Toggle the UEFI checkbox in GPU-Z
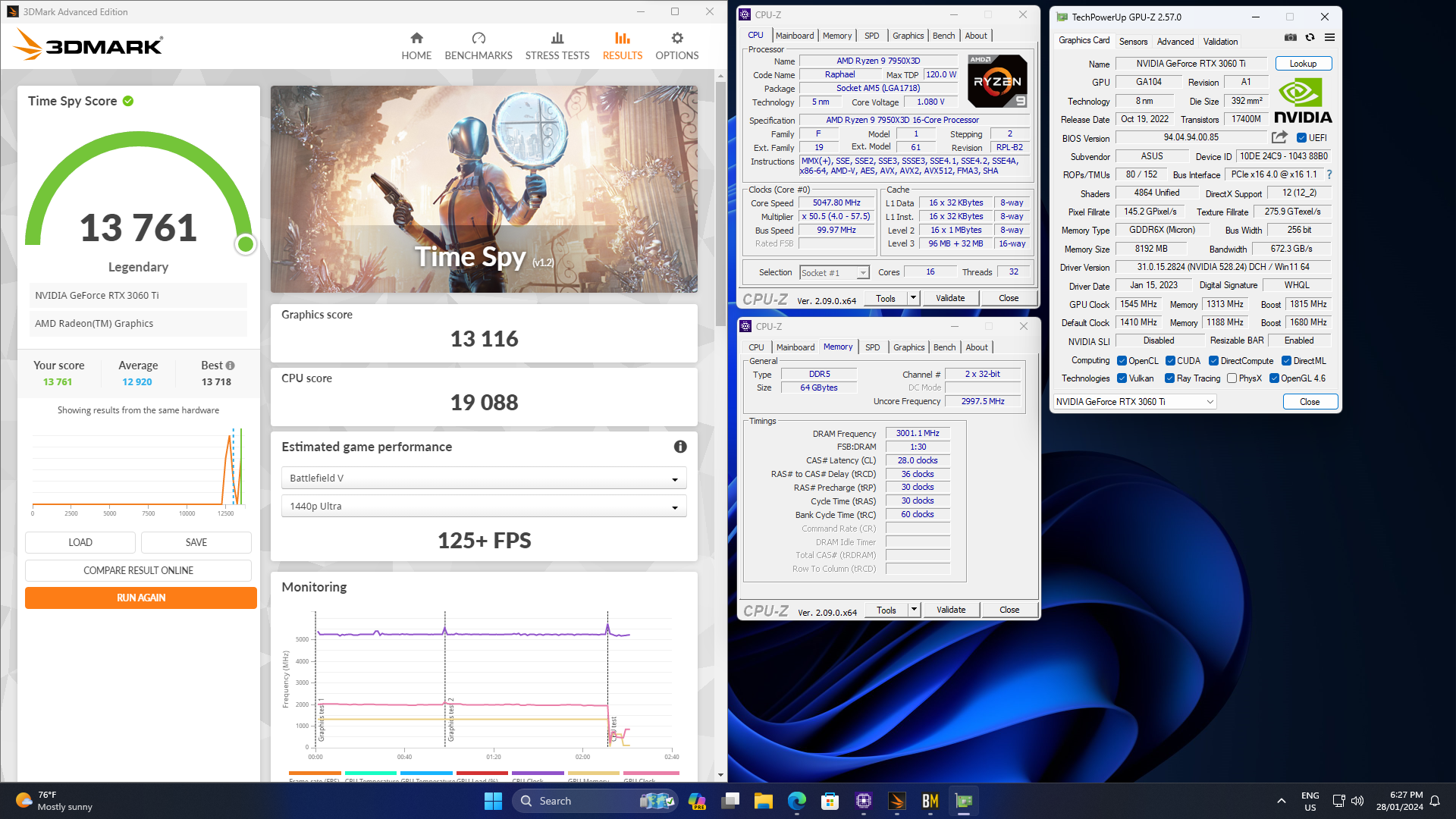Screen dimensions: 1456x819 (x=1301, y=138)
